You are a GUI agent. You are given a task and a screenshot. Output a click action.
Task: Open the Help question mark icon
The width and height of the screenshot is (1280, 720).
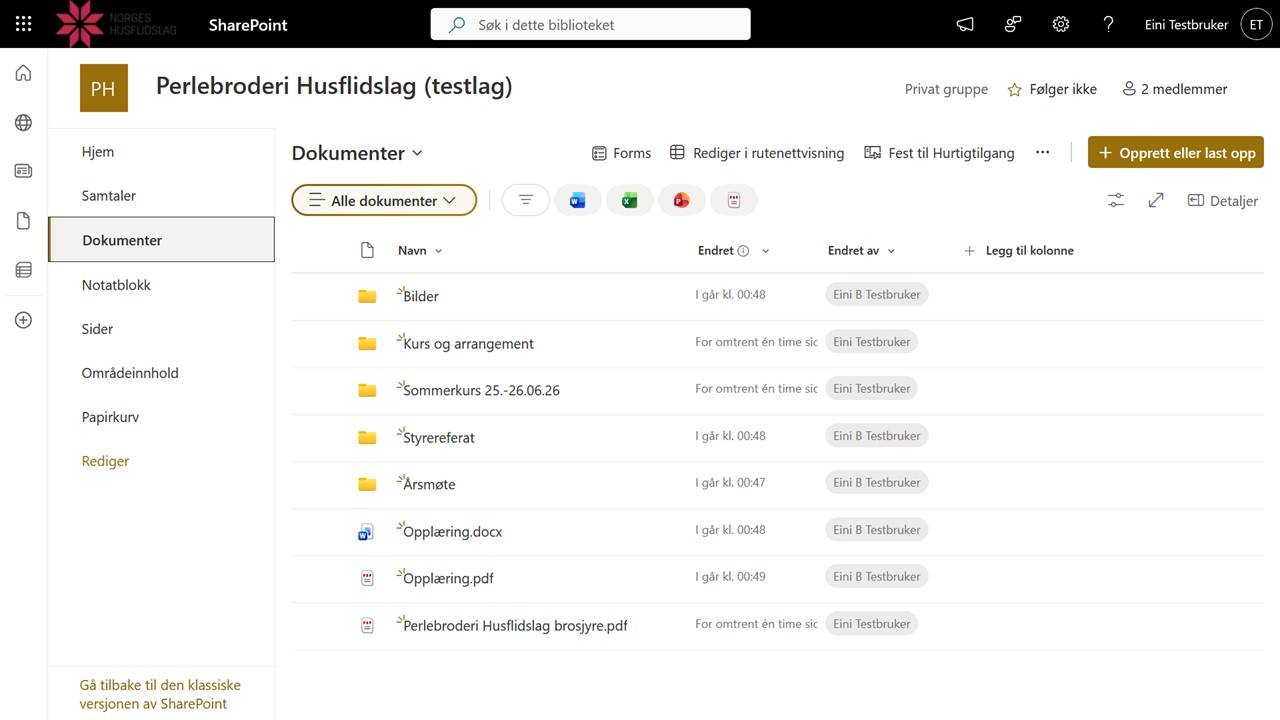point(1108,24)
